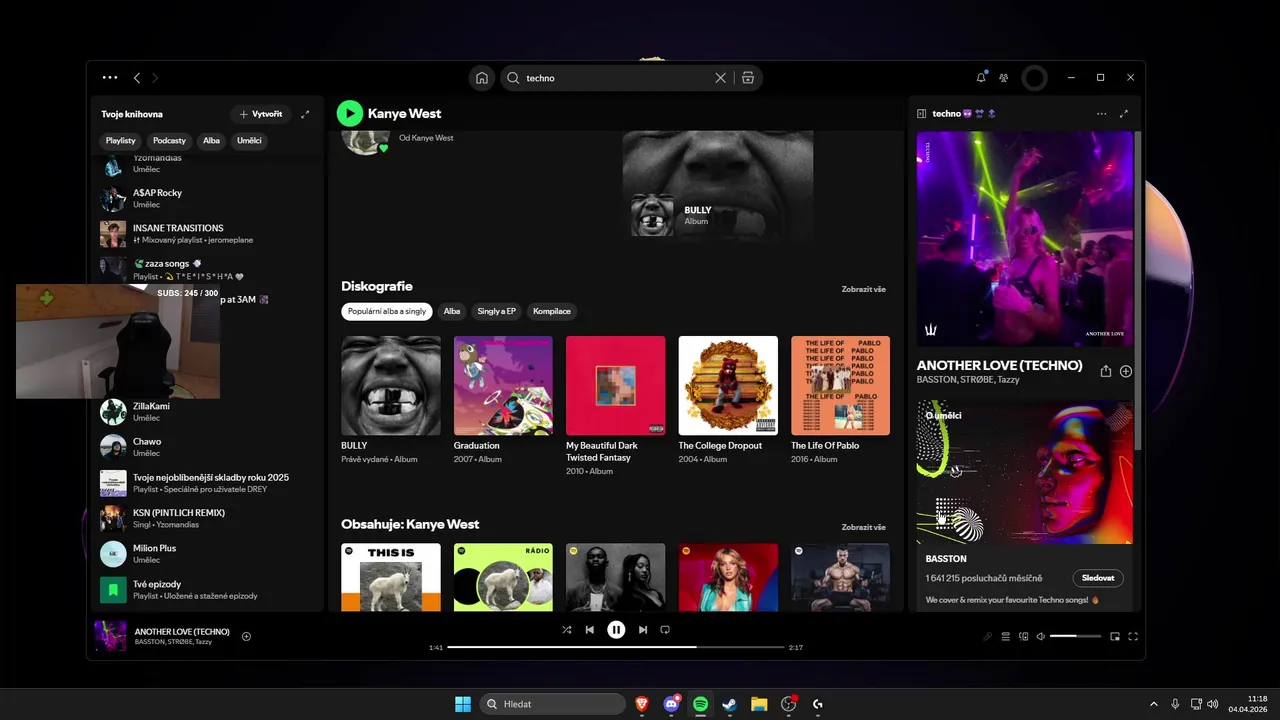The image size is (1280, 720).
Task: Expand the Now Playing panel fullscreen
Action: pyautogui.click(x=1124, y=114)
